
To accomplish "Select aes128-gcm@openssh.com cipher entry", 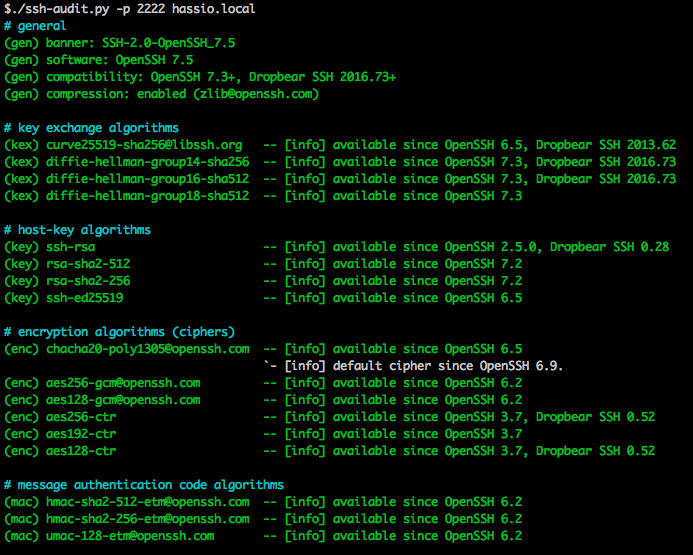I will 263,400.
